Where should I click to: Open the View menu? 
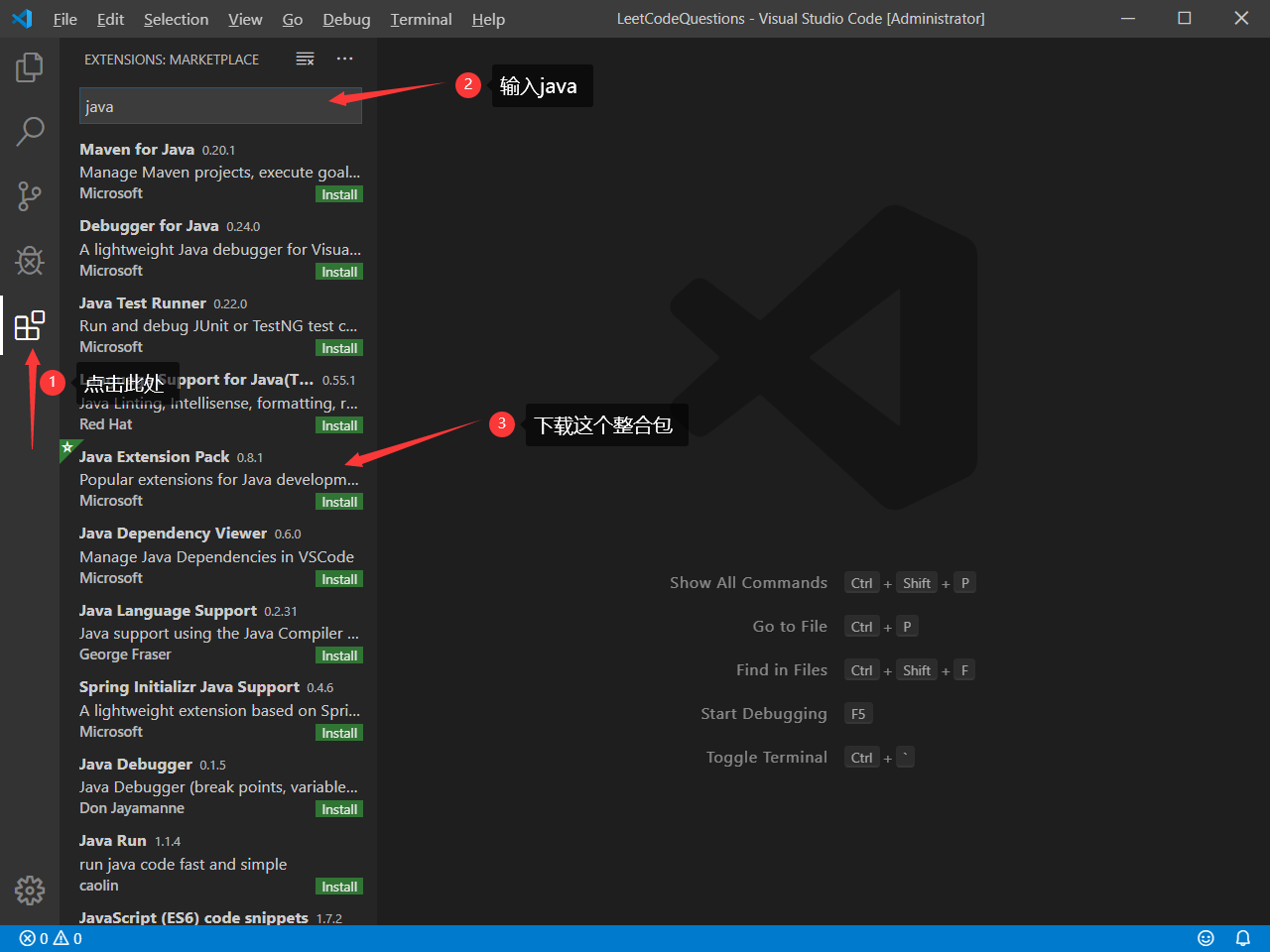coord(245,19)
